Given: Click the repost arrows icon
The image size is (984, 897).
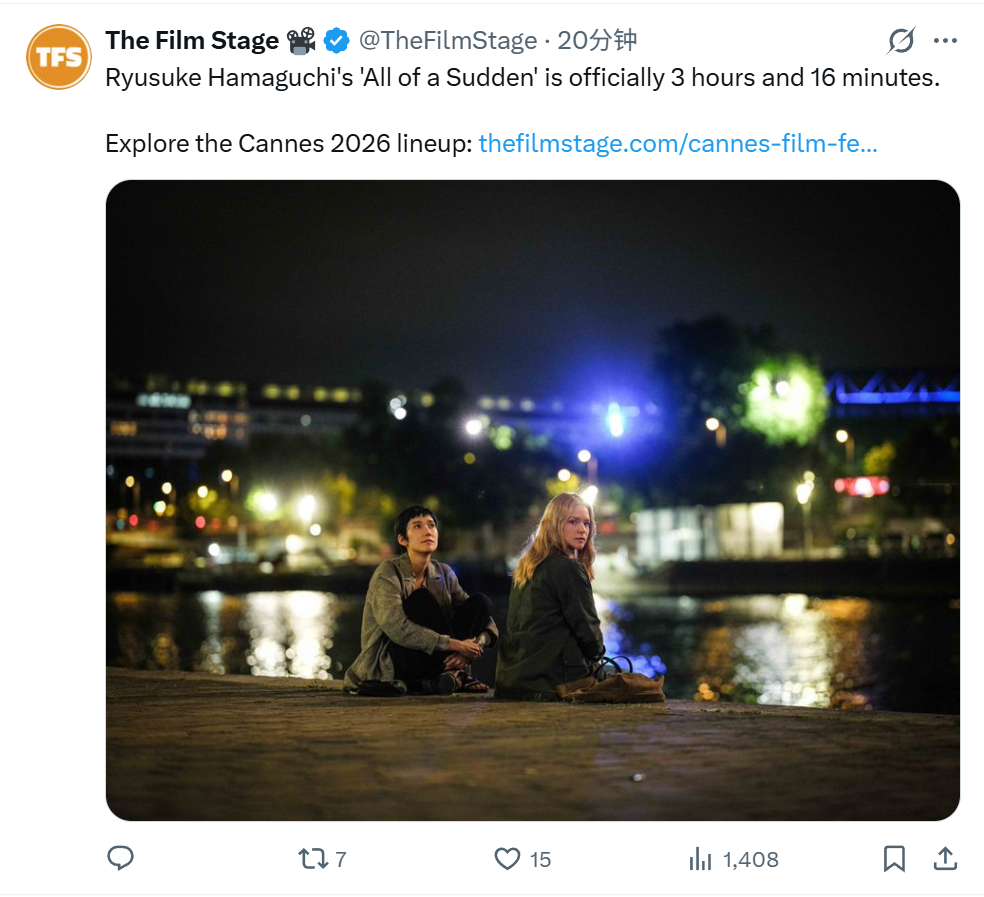Looking at the screenshot, I should 313,858.
